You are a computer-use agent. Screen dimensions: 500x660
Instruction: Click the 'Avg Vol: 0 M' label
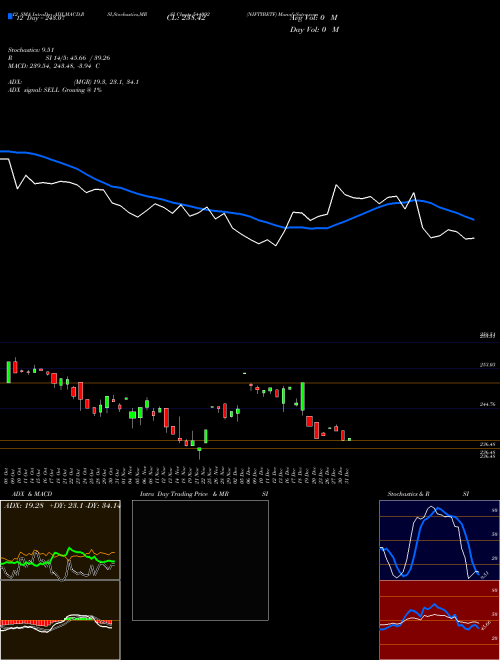coord(314,18)
